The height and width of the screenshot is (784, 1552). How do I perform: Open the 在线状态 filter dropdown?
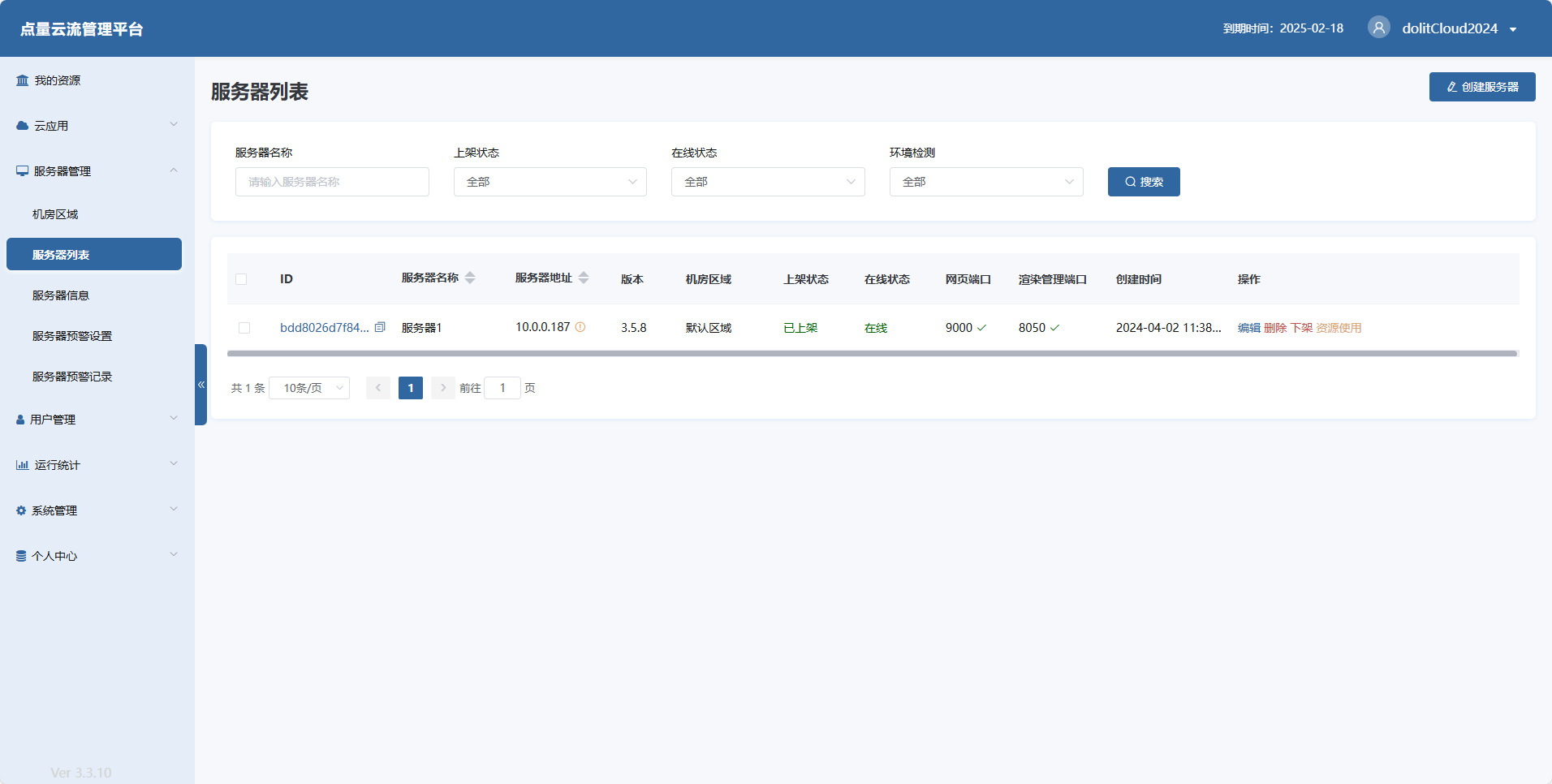click(x=767, y=182)
